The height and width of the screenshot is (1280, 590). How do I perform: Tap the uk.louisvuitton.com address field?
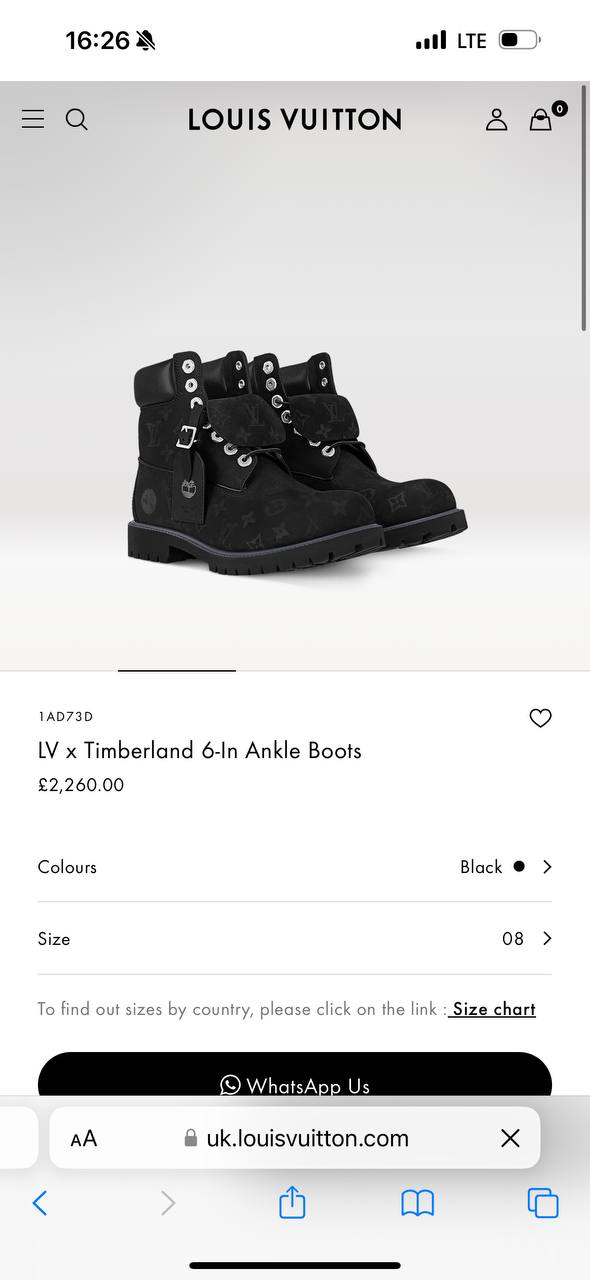click(x=295, y=1138)
